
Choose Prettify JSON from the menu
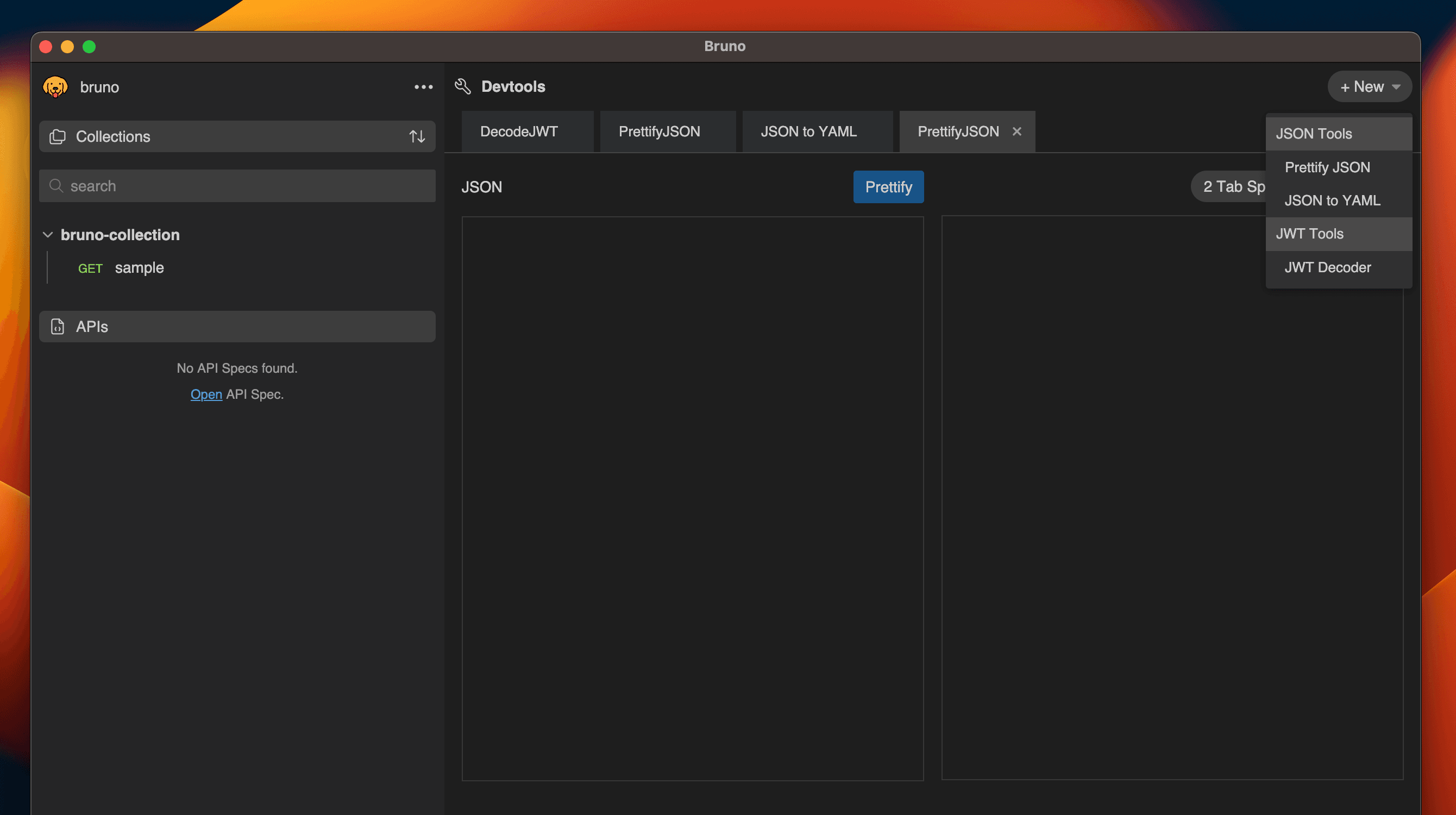click(1327, 167)
